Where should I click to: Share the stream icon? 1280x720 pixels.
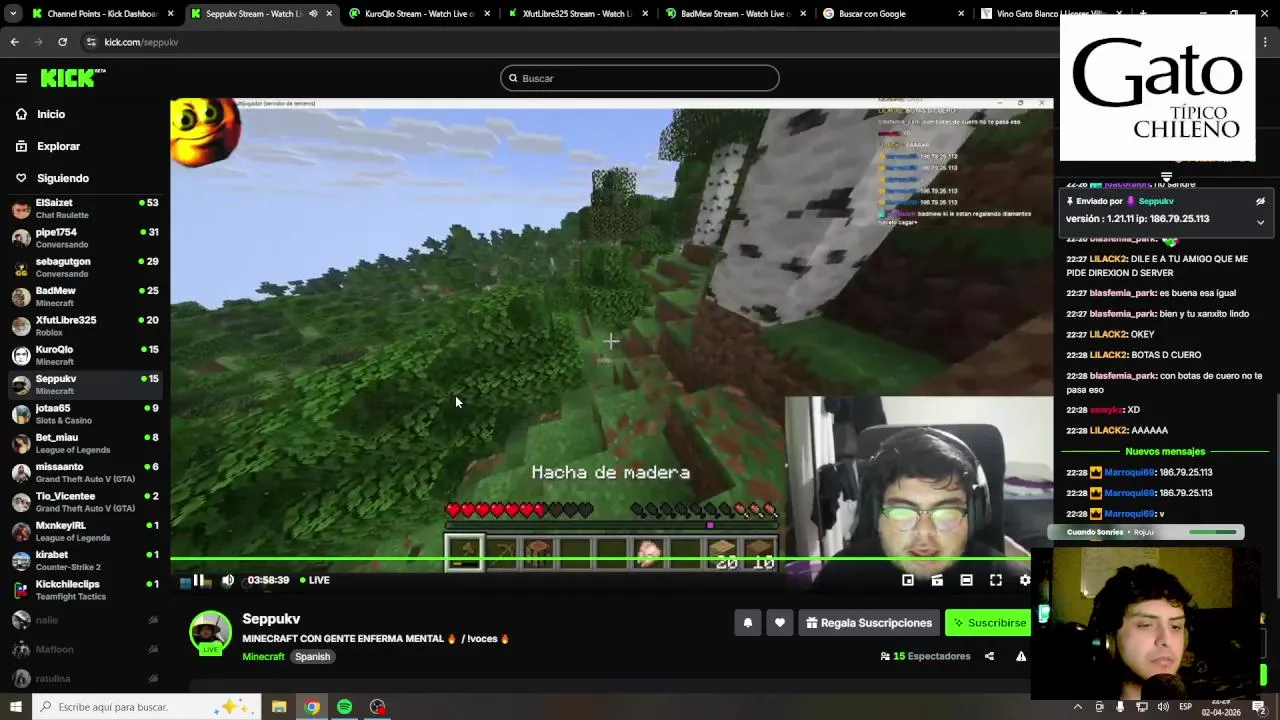pyautogui.click(x=989, y=656)
